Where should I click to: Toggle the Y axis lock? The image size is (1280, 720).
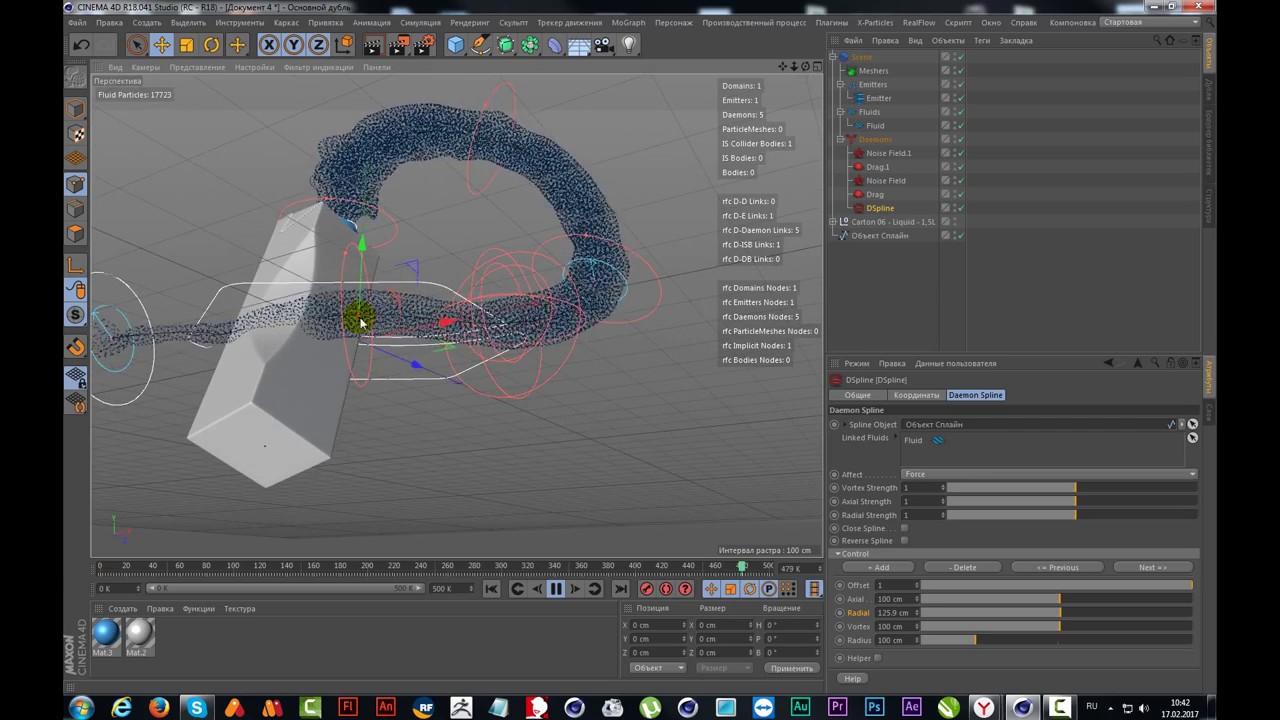(294, 45)
